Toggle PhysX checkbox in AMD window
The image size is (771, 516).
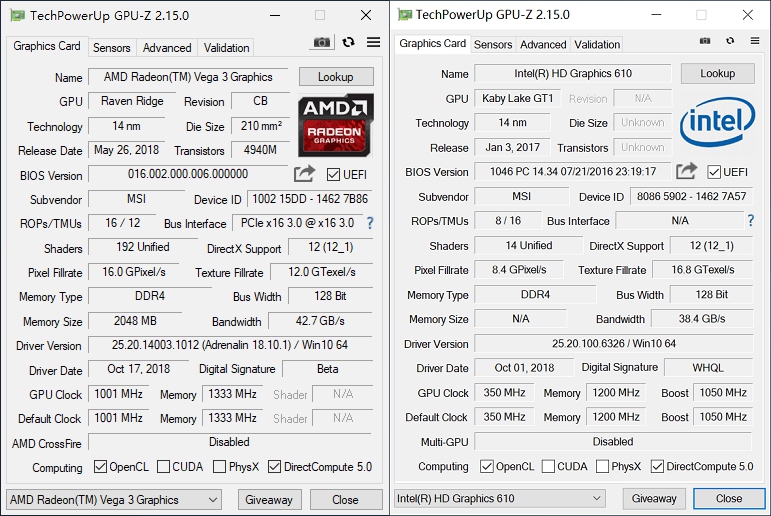219,466
